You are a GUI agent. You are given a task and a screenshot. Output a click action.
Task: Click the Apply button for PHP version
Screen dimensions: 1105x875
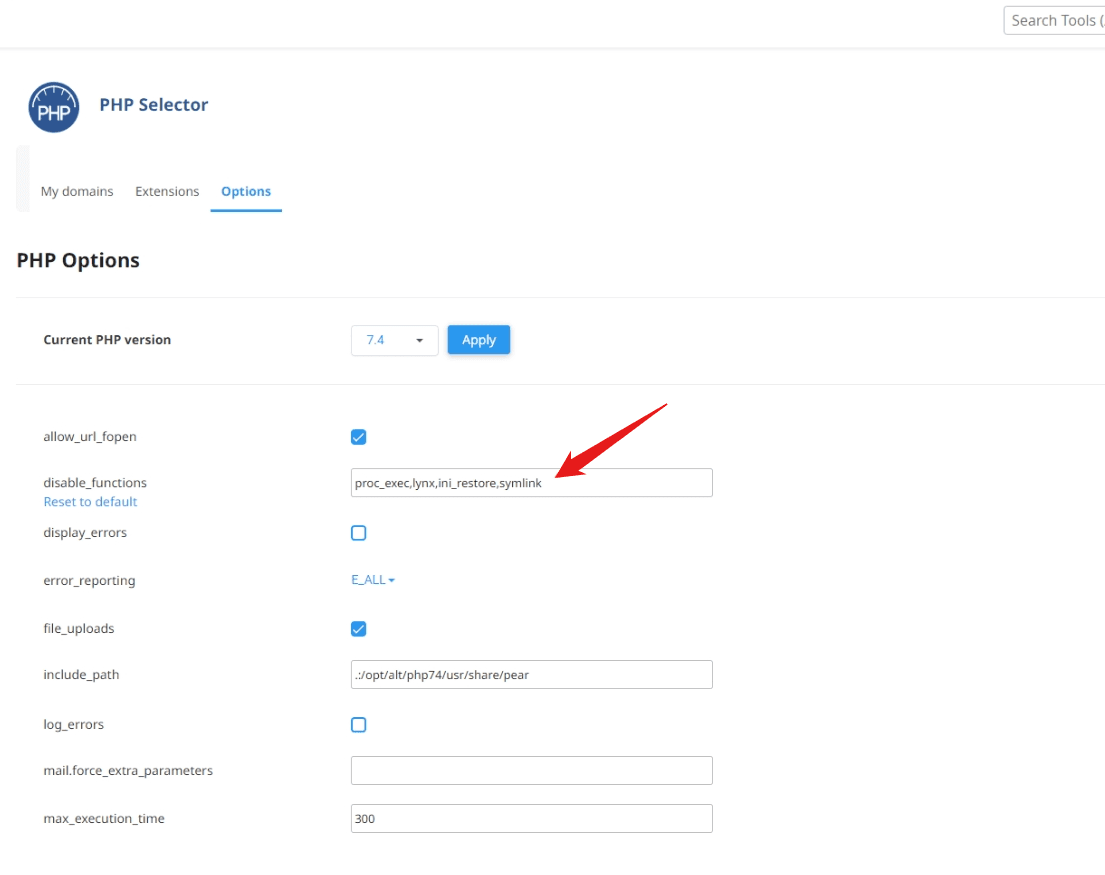click(x=478, y=340)
